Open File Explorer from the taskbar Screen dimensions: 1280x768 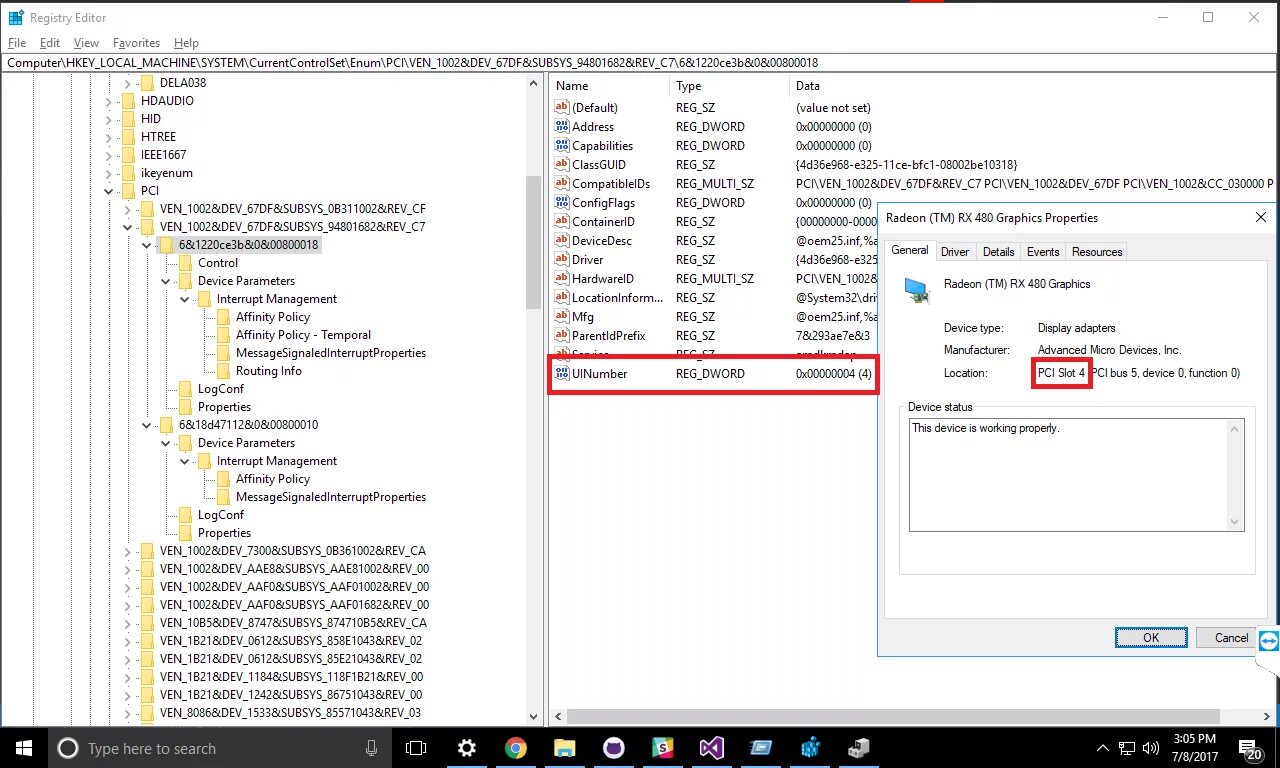pos(565,748)
